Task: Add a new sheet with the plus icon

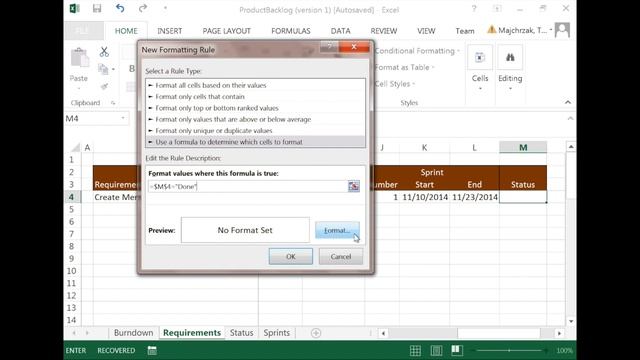Action: tap(316, 333)
